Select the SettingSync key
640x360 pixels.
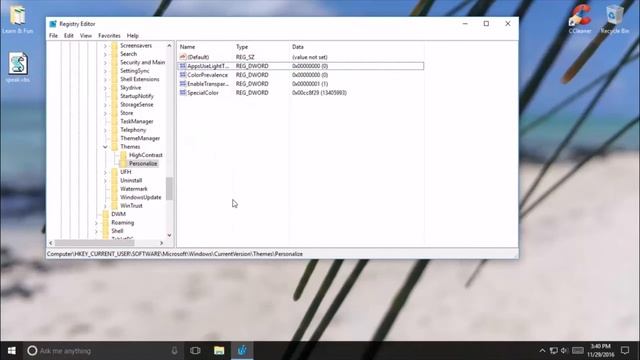click(135, 71)
